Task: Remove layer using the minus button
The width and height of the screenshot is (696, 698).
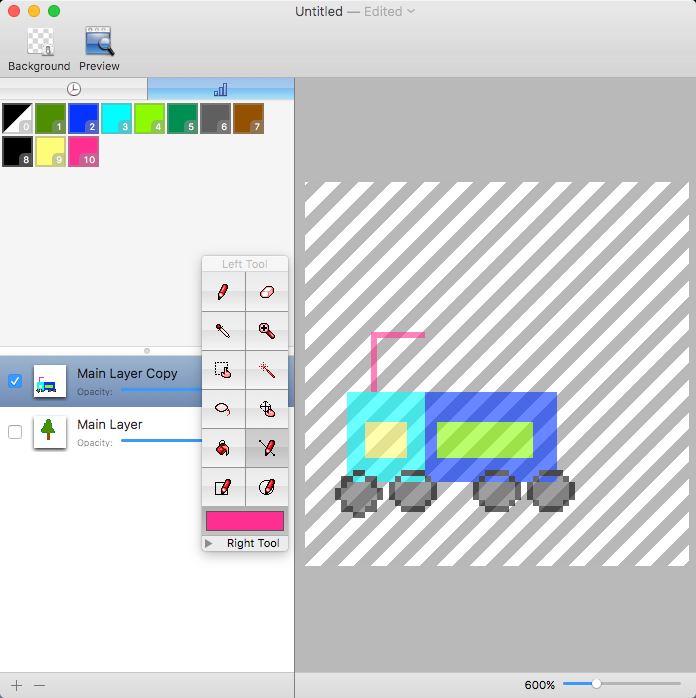Action: 40,686
